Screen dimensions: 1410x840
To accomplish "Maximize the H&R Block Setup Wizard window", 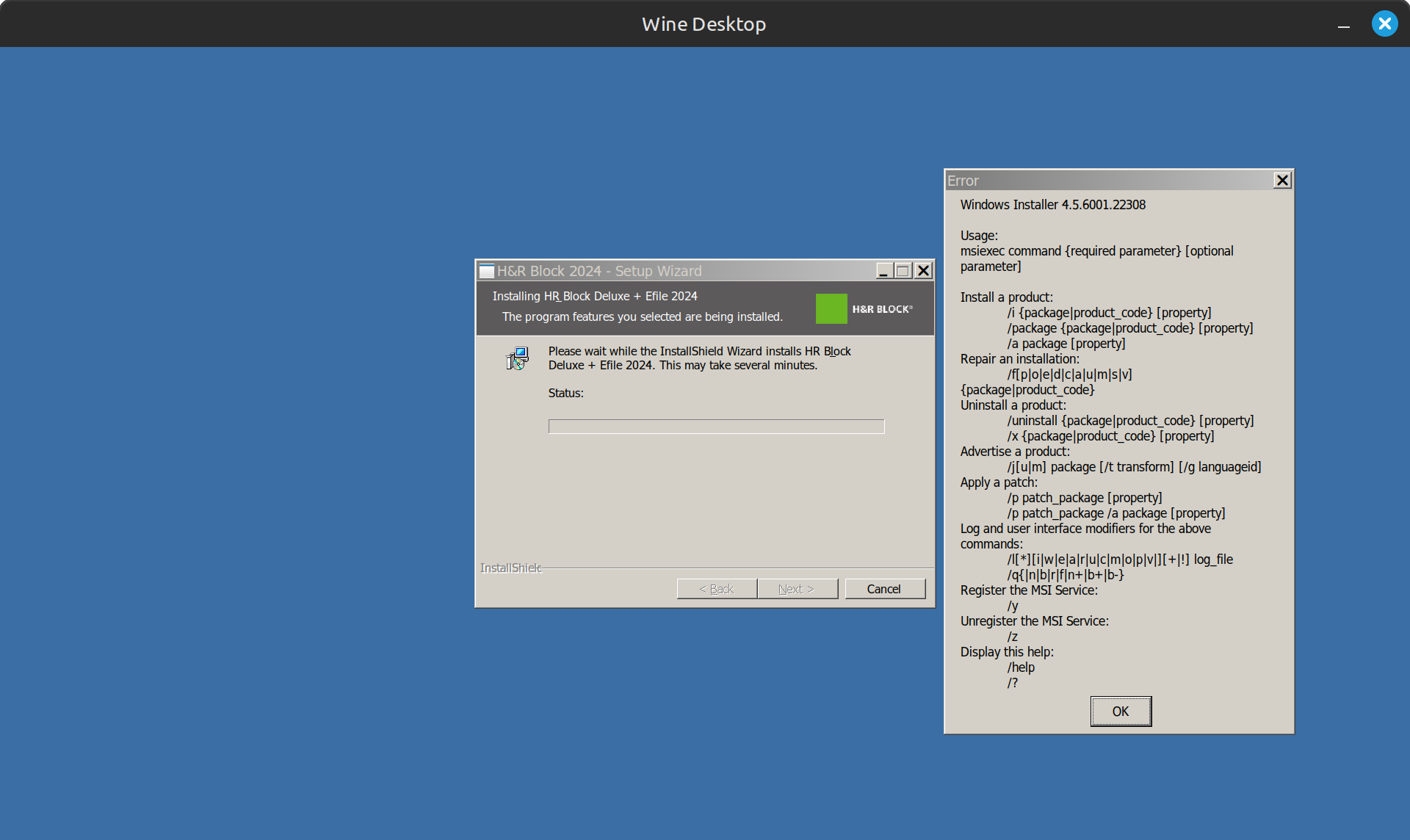I will coord(903,271).
